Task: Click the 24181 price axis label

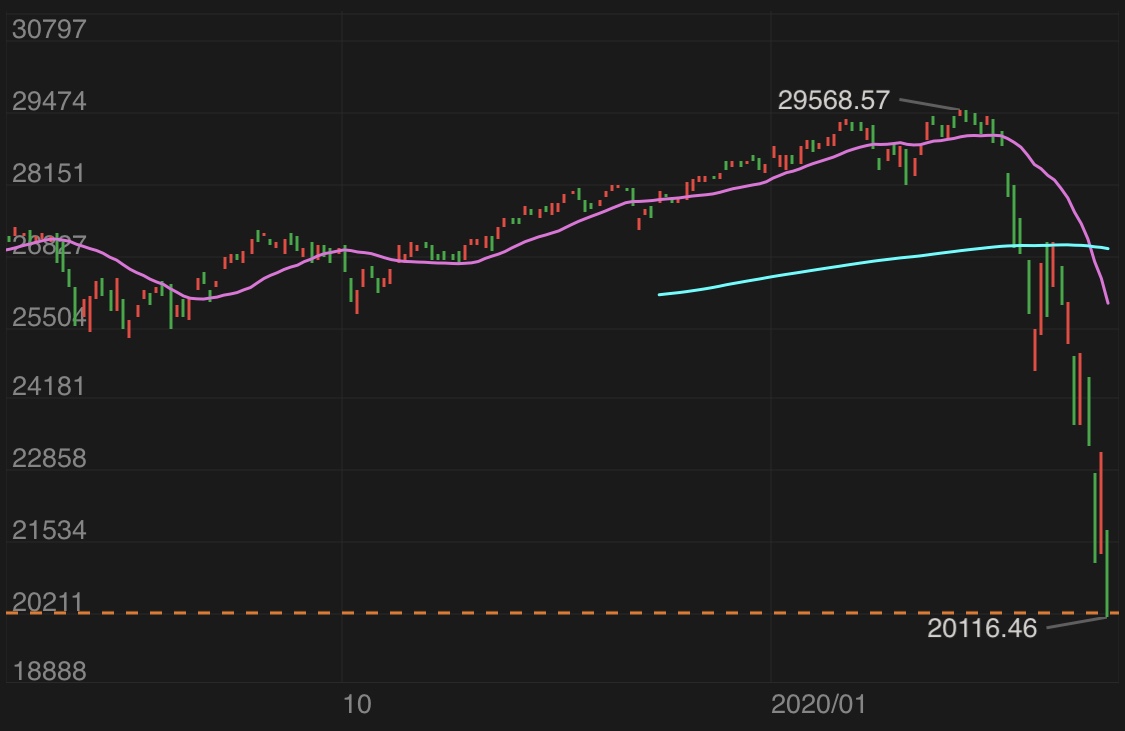Action: pos(48,388)
